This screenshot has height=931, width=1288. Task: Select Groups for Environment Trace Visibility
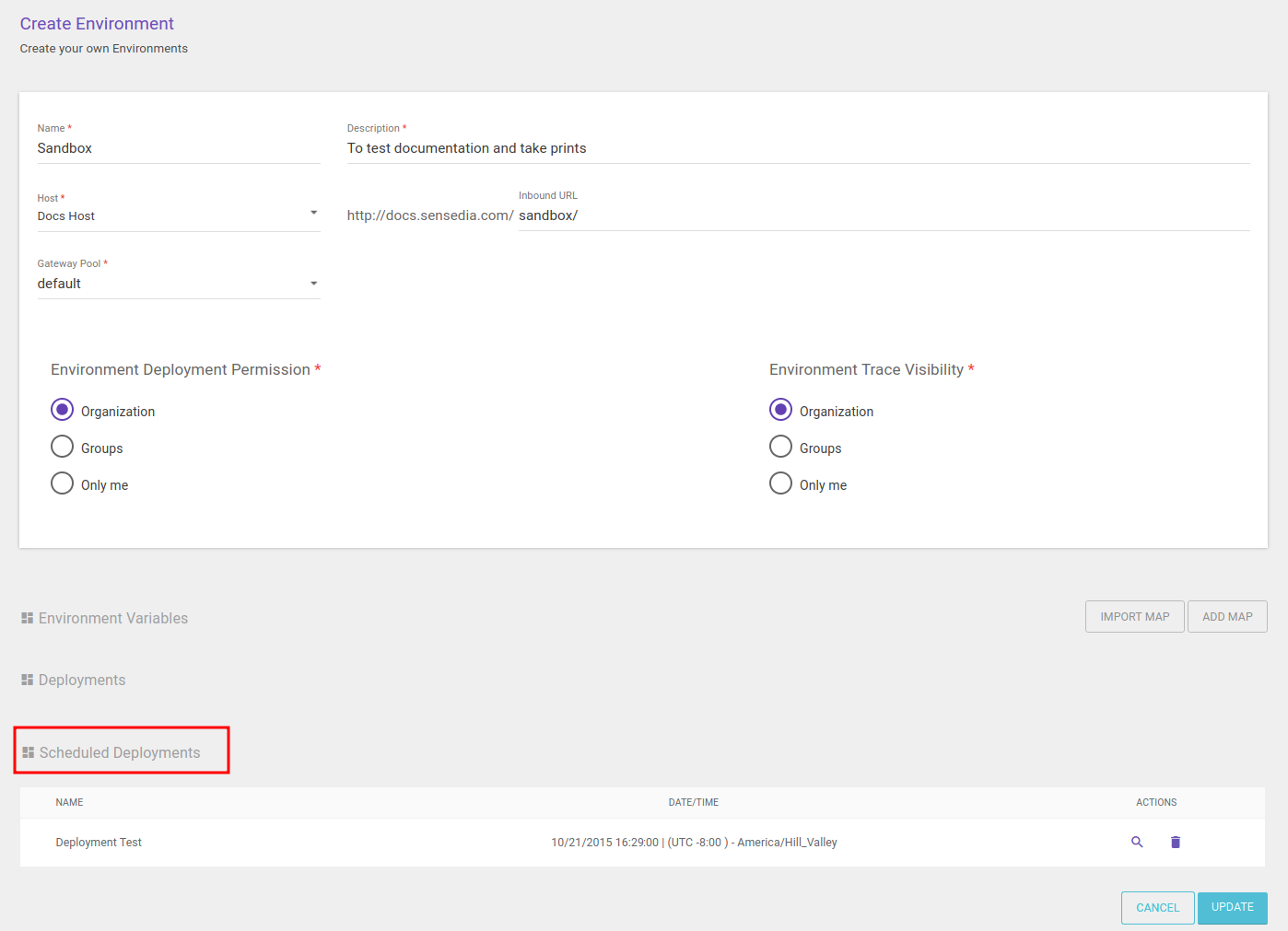pos(780,447)
